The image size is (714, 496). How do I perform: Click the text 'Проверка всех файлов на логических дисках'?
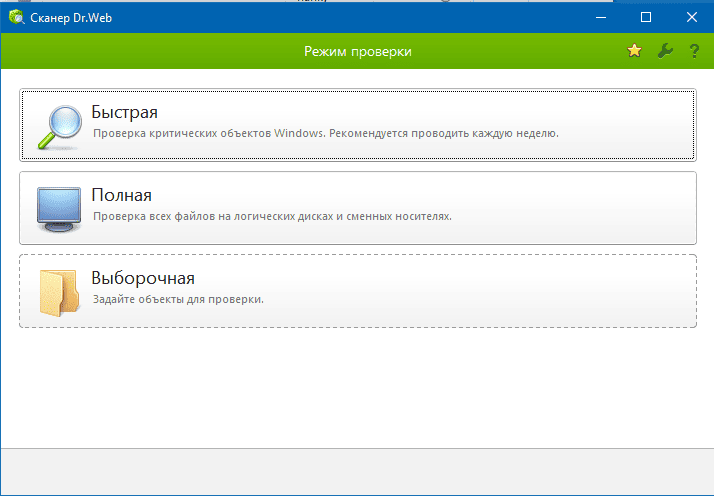click(x=214, y=216)
